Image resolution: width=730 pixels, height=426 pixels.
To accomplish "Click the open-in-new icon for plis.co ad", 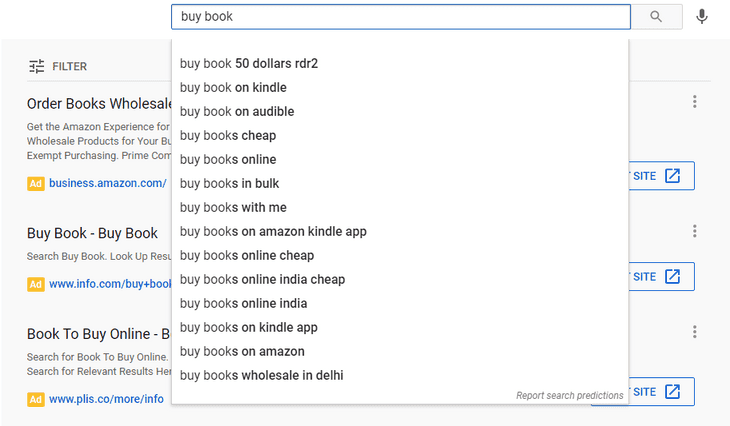I will pos(672,391).
